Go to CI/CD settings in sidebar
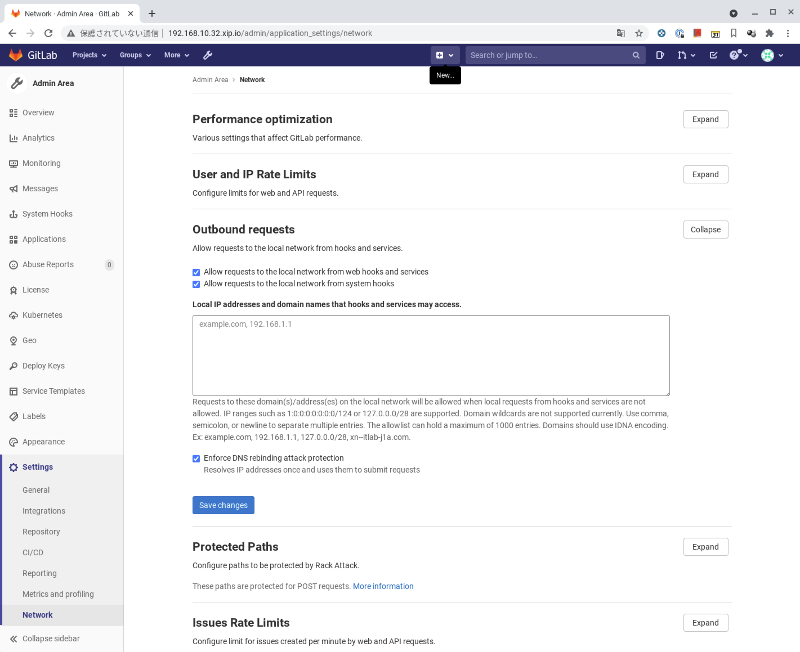Viewport: 800px width, 652px height. coord(33,552)
